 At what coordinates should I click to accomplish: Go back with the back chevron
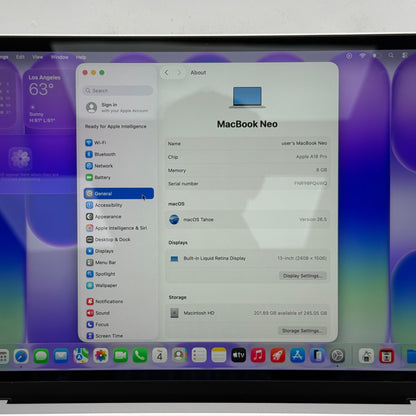pyautogui.click(x=166, y=72)
